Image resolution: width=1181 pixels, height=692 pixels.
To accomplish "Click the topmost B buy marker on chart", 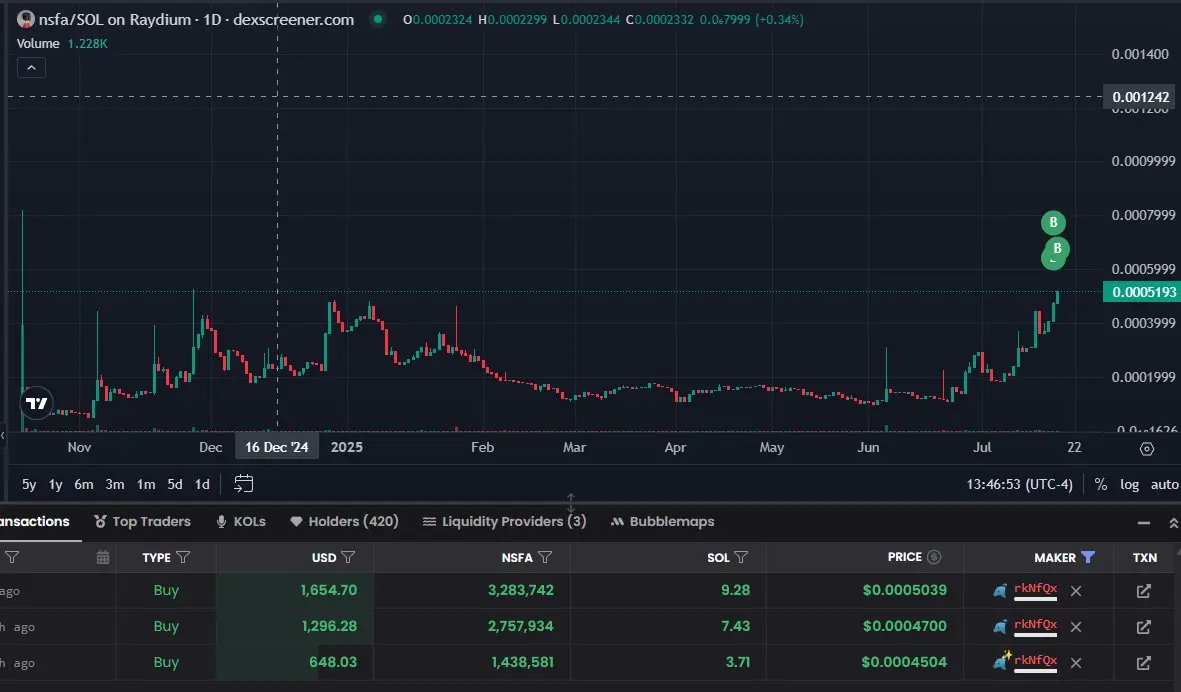I will 1053,222.
